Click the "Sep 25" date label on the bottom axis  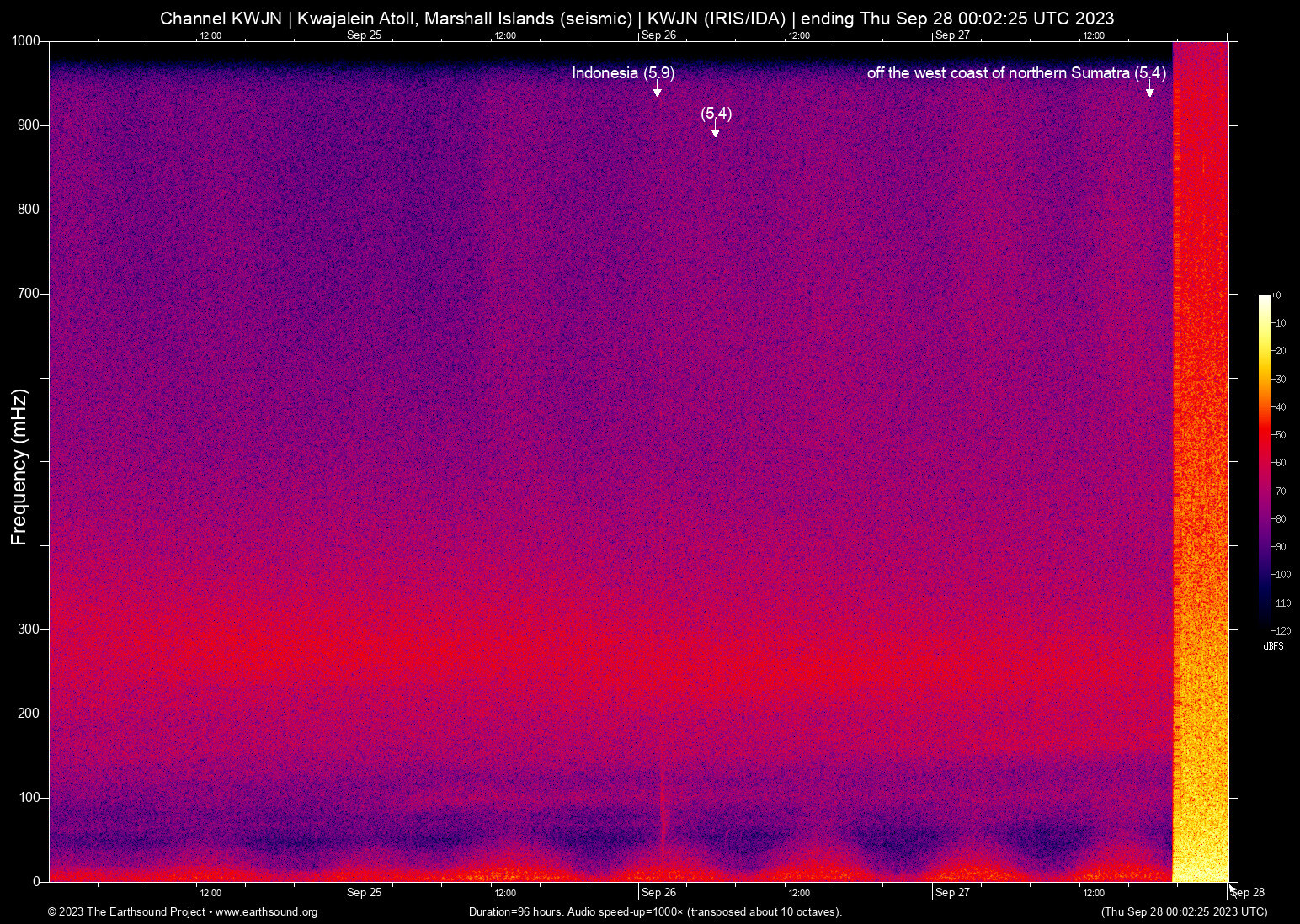point(364,893)
